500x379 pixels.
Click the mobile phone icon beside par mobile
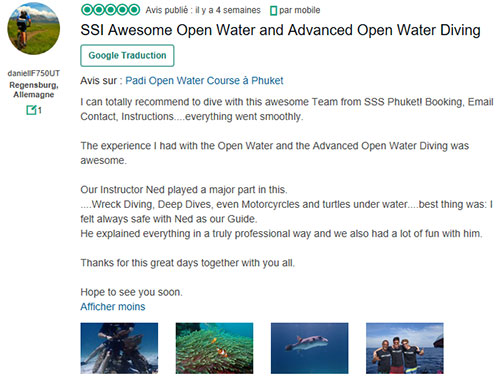273,11
